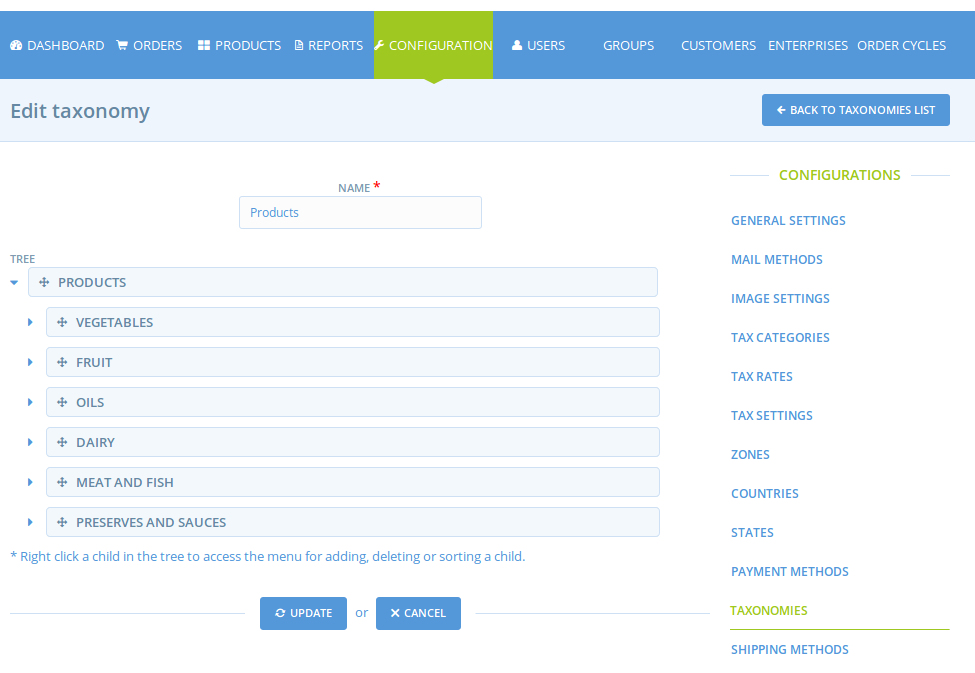
Task: Select the DAIRY tree label
Action: pyautogui.click(x=95, y=442)
